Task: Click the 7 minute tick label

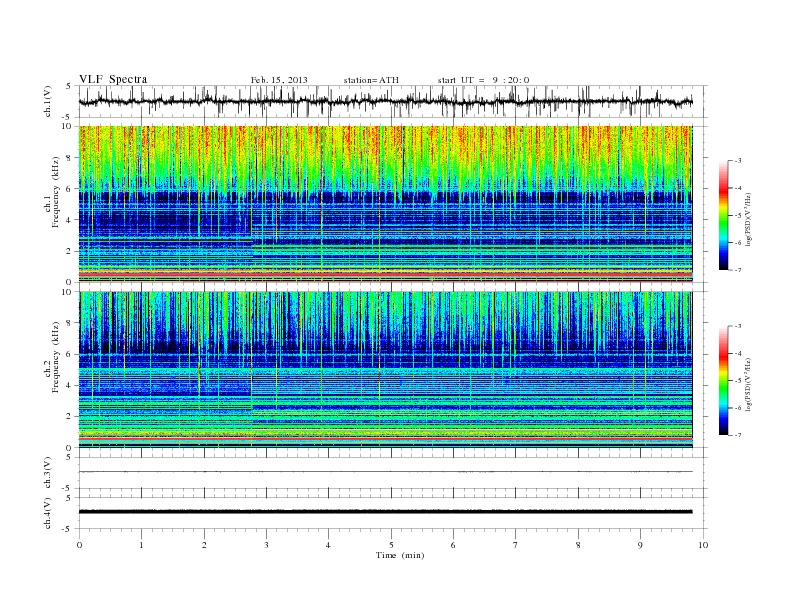Action: (516, 545)
